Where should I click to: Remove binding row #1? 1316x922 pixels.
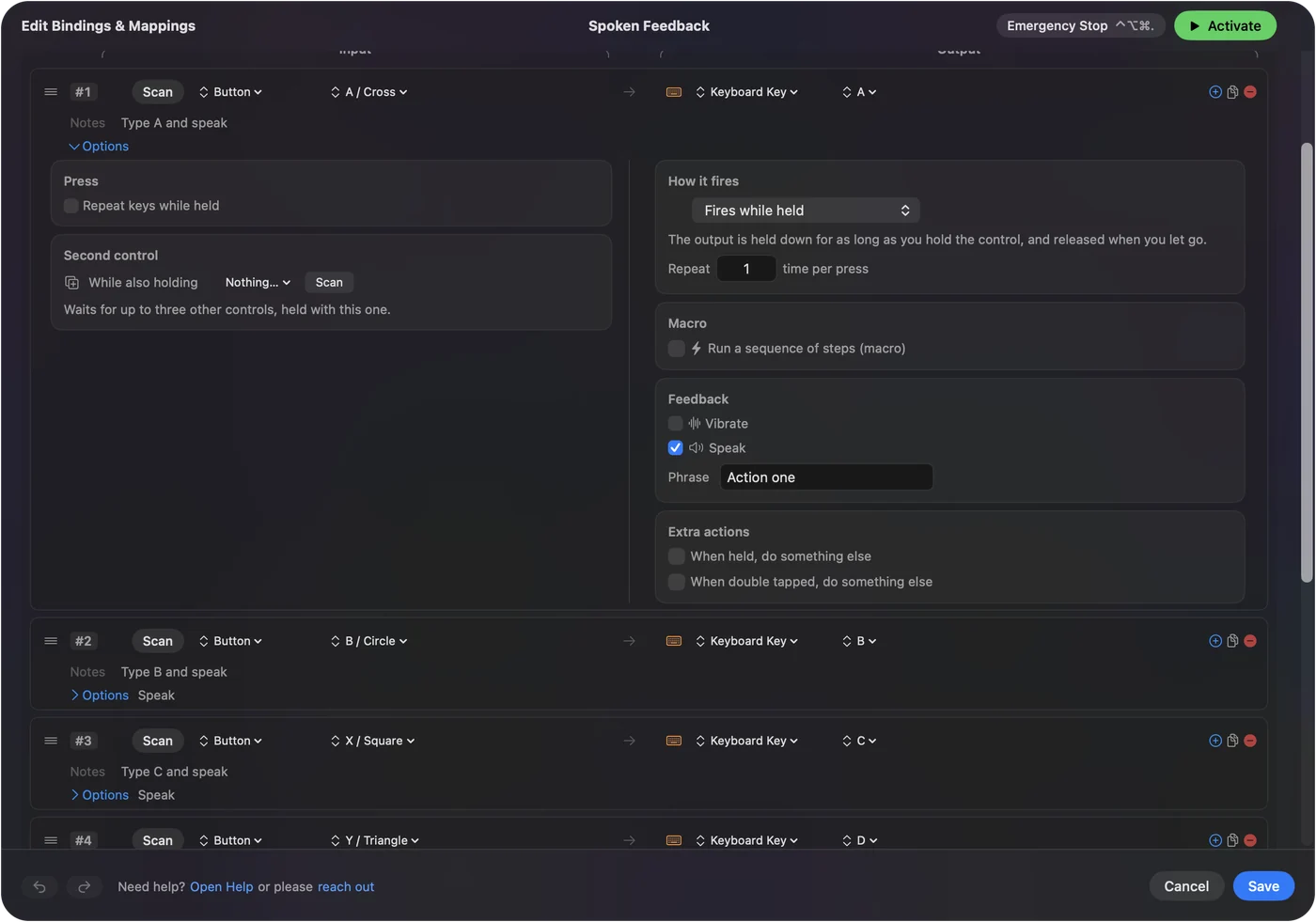1250,92
